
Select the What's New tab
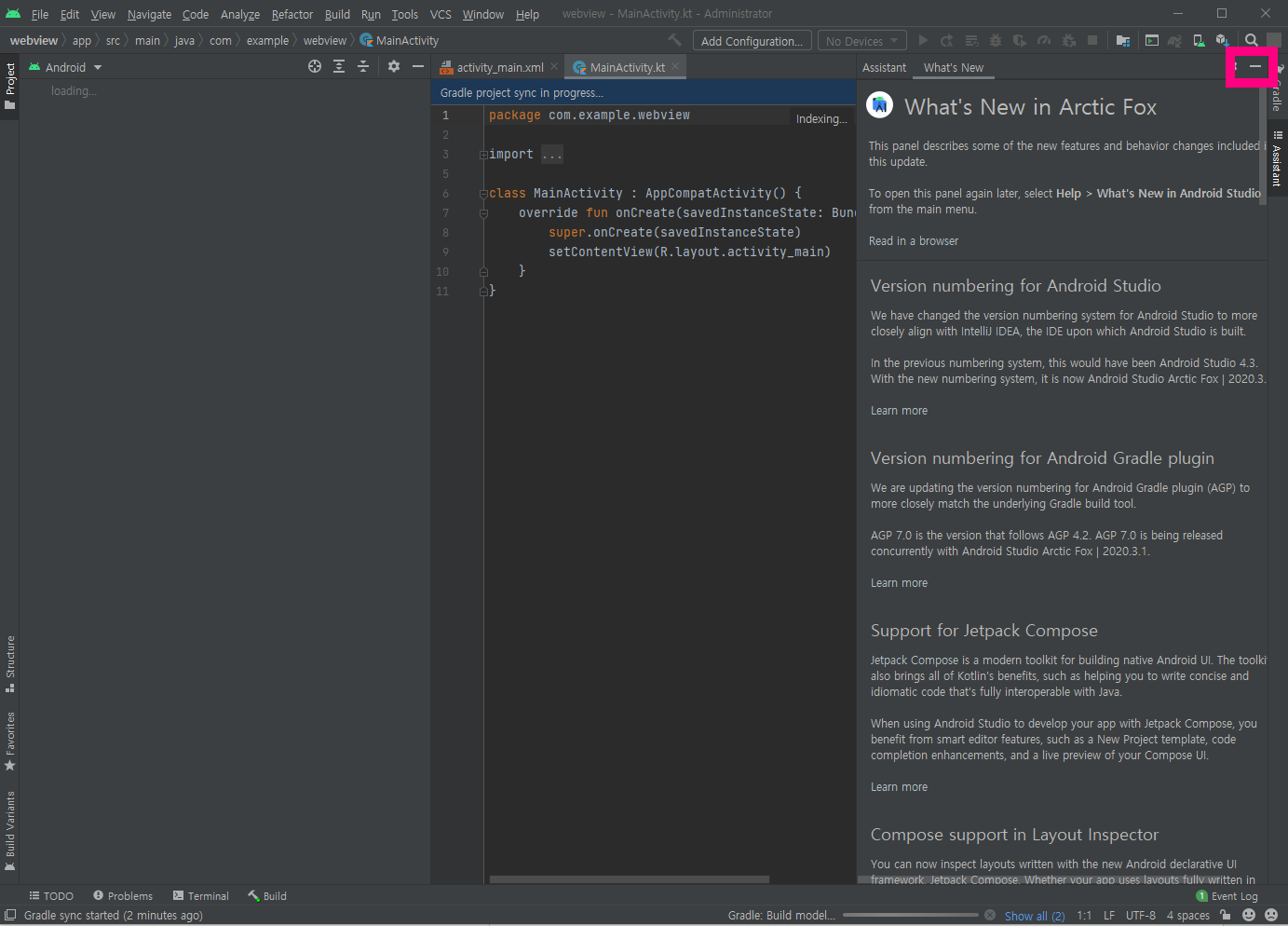tap(954, 67)
